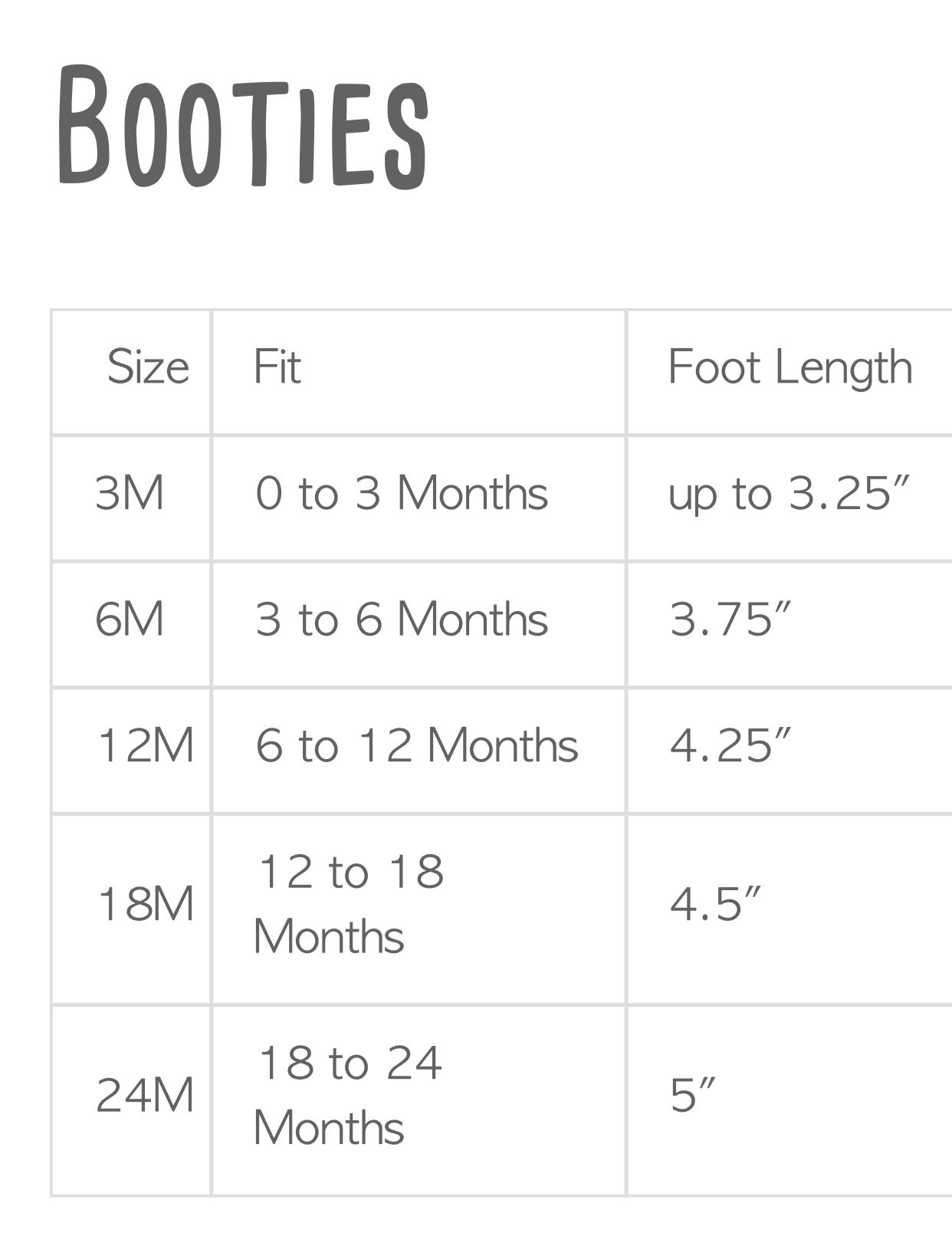The height and width of the screenshot is (1249, 952).
Task: Click the Booties heading title
Action: 242,127
